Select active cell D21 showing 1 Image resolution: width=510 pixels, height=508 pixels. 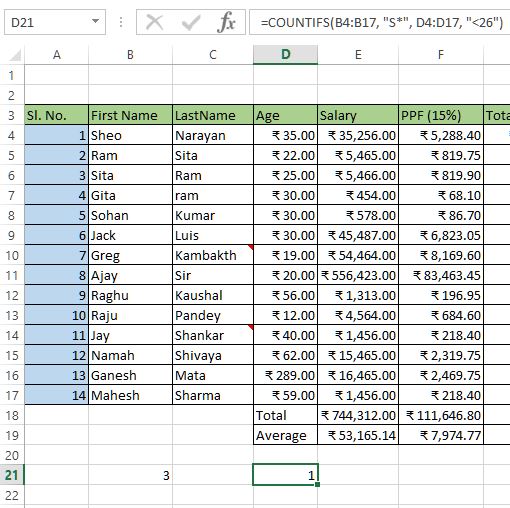[285, 474]
